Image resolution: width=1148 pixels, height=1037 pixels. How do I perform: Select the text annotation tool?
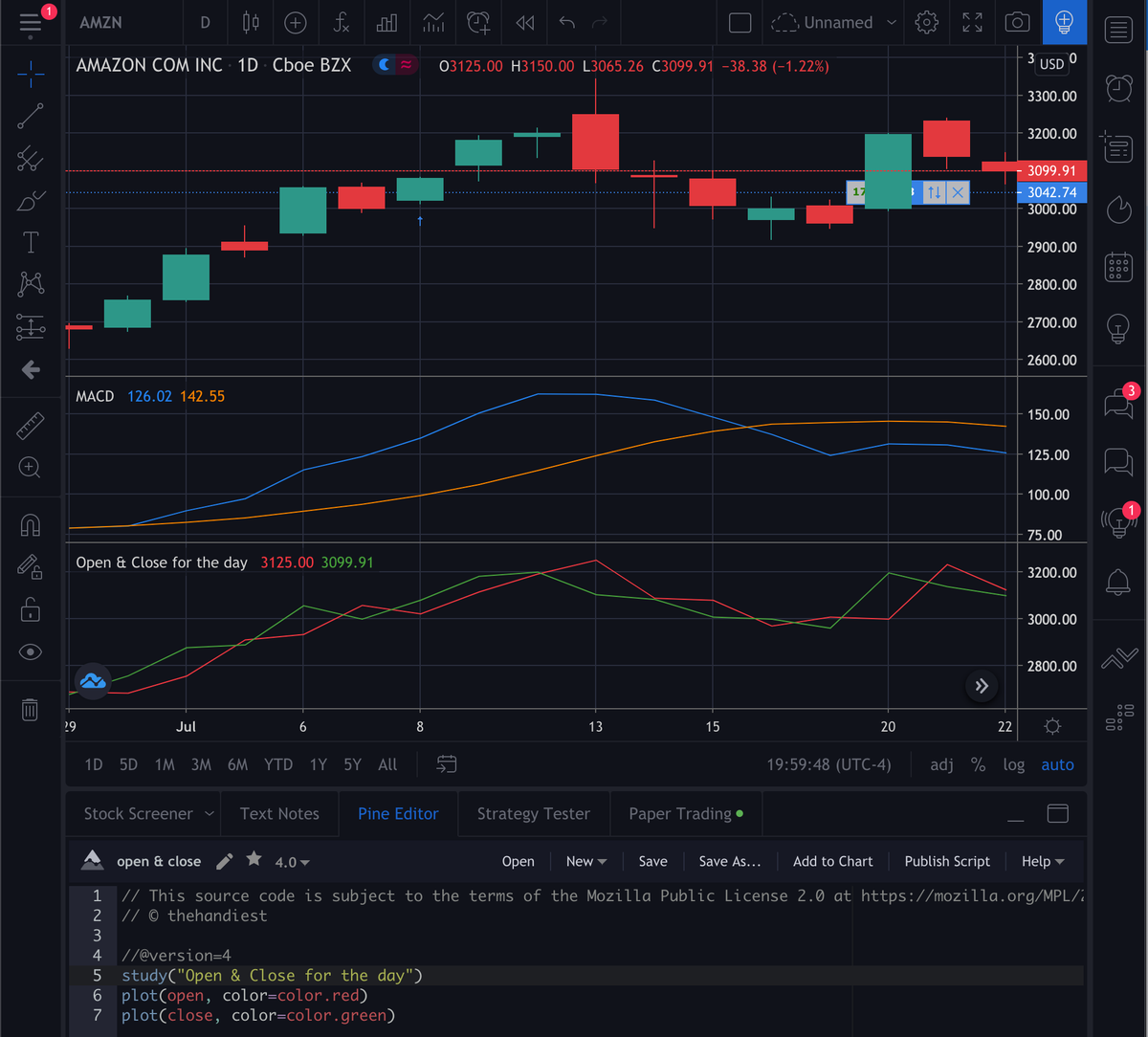click(x=31, y=242)
